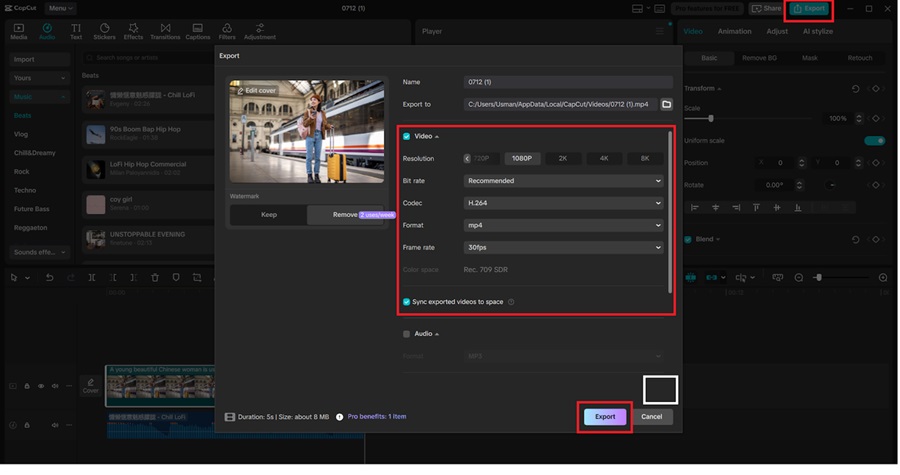Add keyframe diamond for Scale
The width and height of the screenshot is (900, 475).
[876, 119]
